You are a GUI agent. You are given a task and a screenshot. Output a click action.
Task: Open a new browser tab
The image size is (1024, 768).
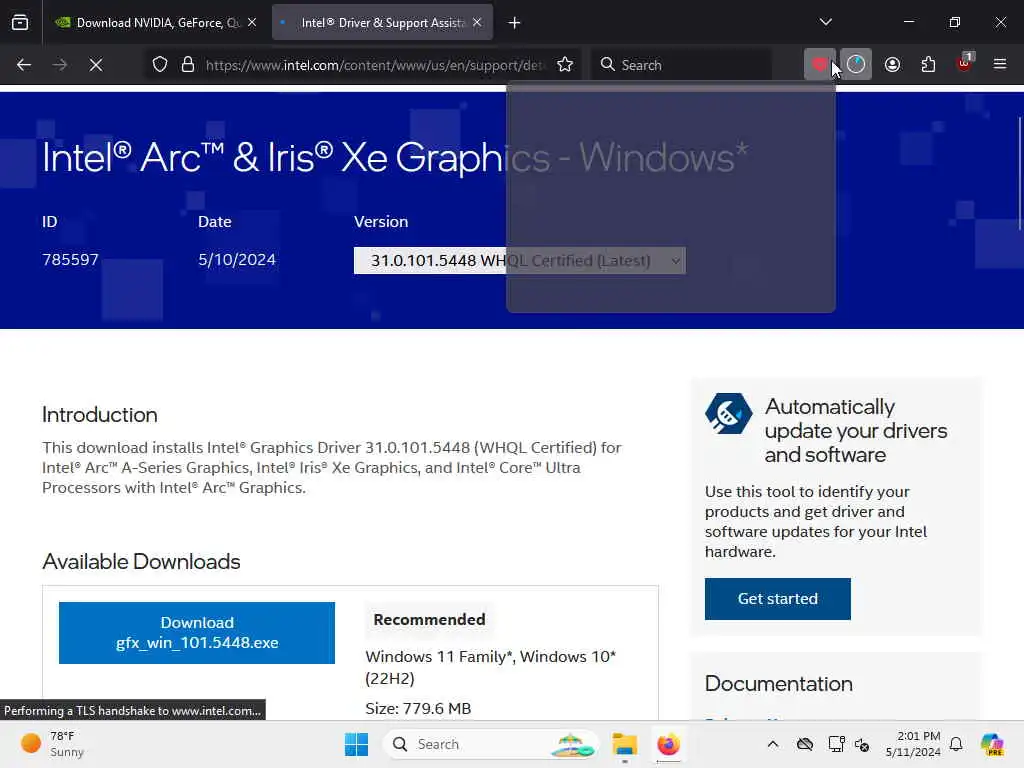pyautogui.click(x=515, y=23)
